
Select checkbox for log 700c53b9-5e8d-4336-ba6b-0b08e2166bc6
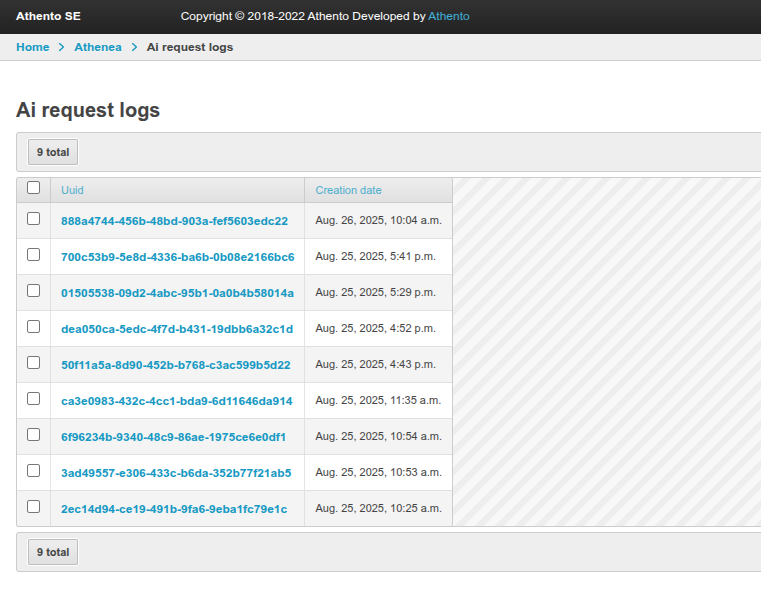33,255
